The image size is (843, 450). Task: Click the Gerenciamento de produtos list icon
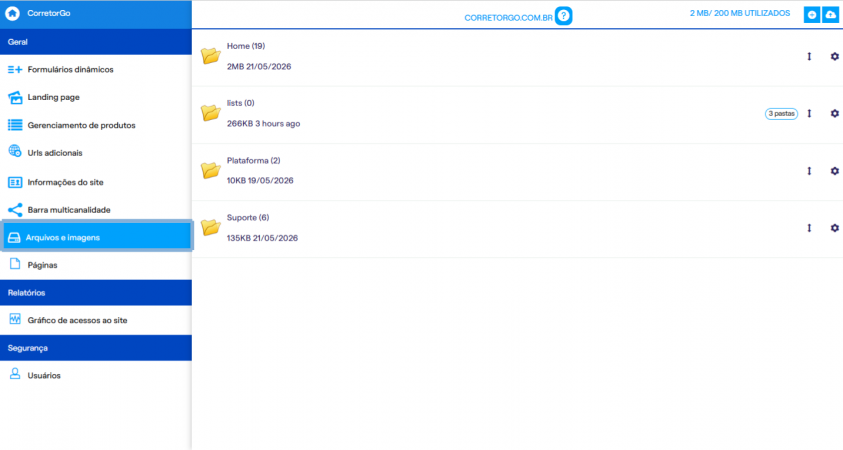(x=15, y=125)
